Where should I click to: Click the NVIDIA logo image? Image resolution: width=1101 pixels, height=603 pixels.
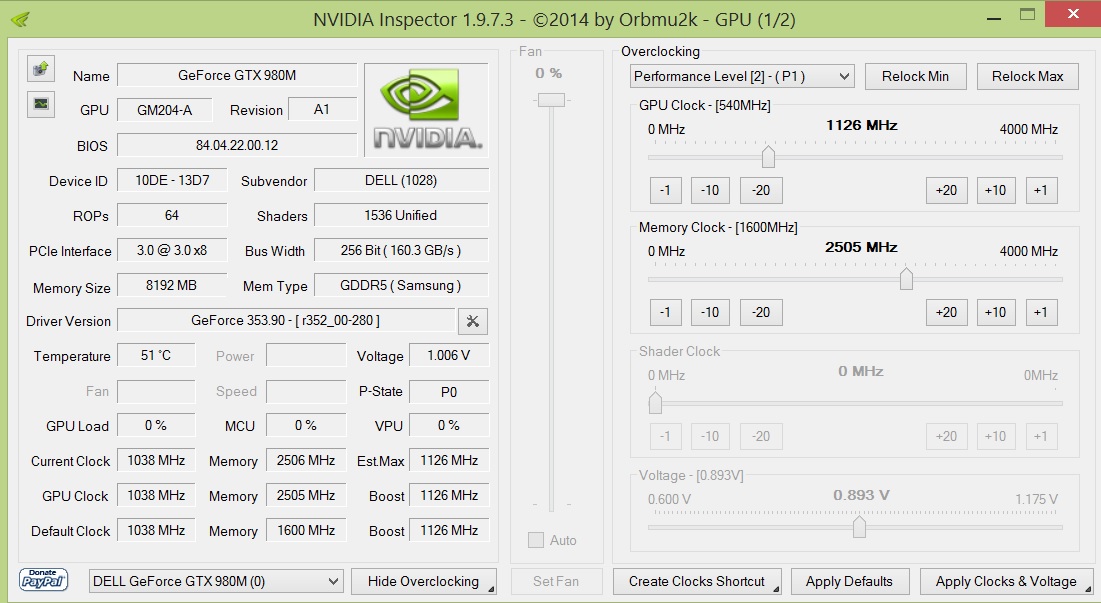click(x=426, y=110)
